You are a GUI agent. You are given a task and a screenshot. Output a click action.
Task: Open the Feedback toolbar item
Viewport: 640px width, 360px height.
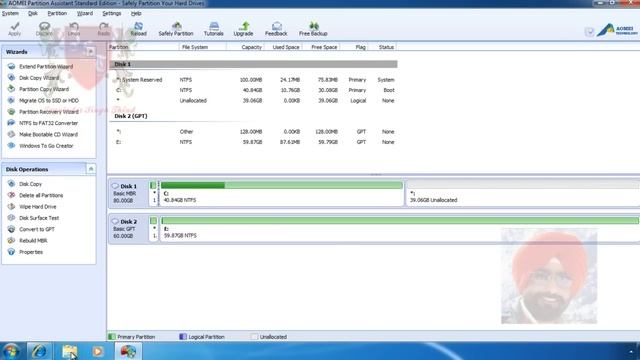(x=276, y=29)
